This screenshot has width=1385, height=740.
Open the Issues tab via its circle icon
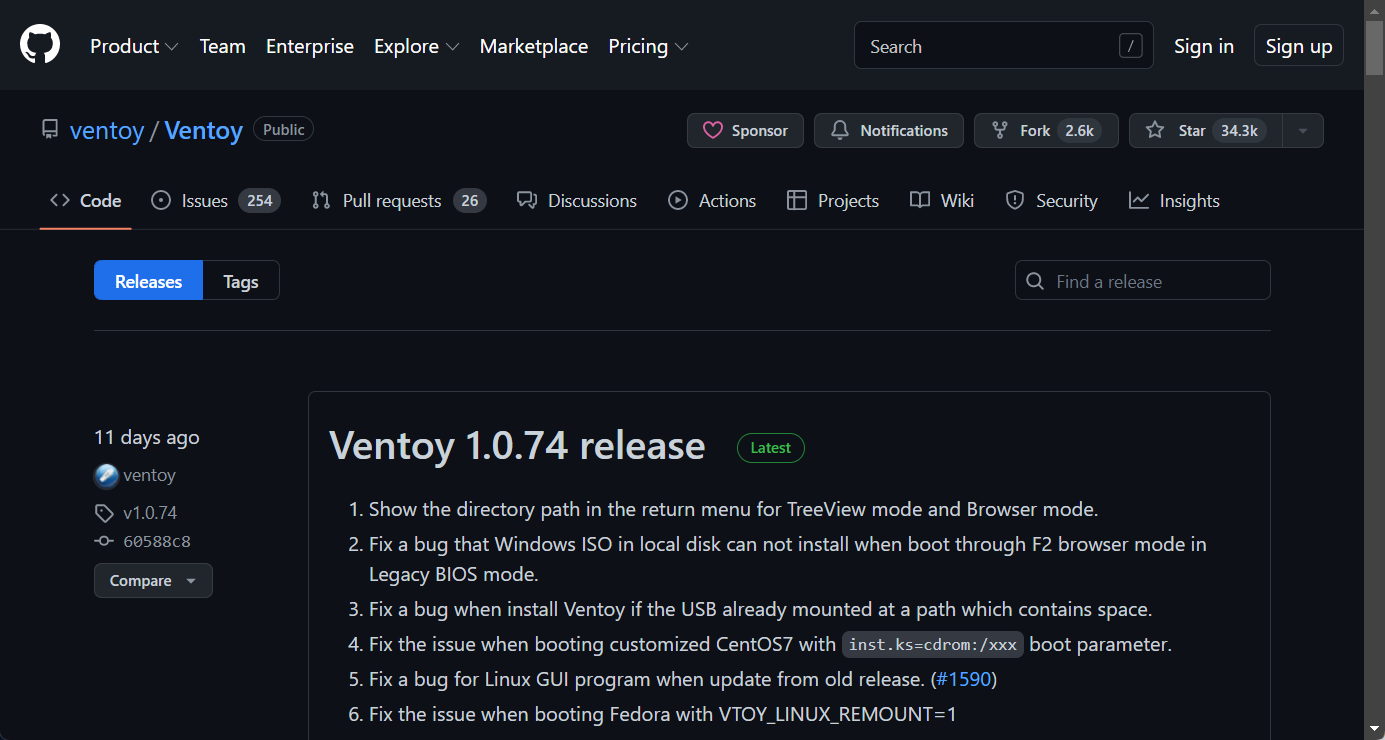(161, 200)
